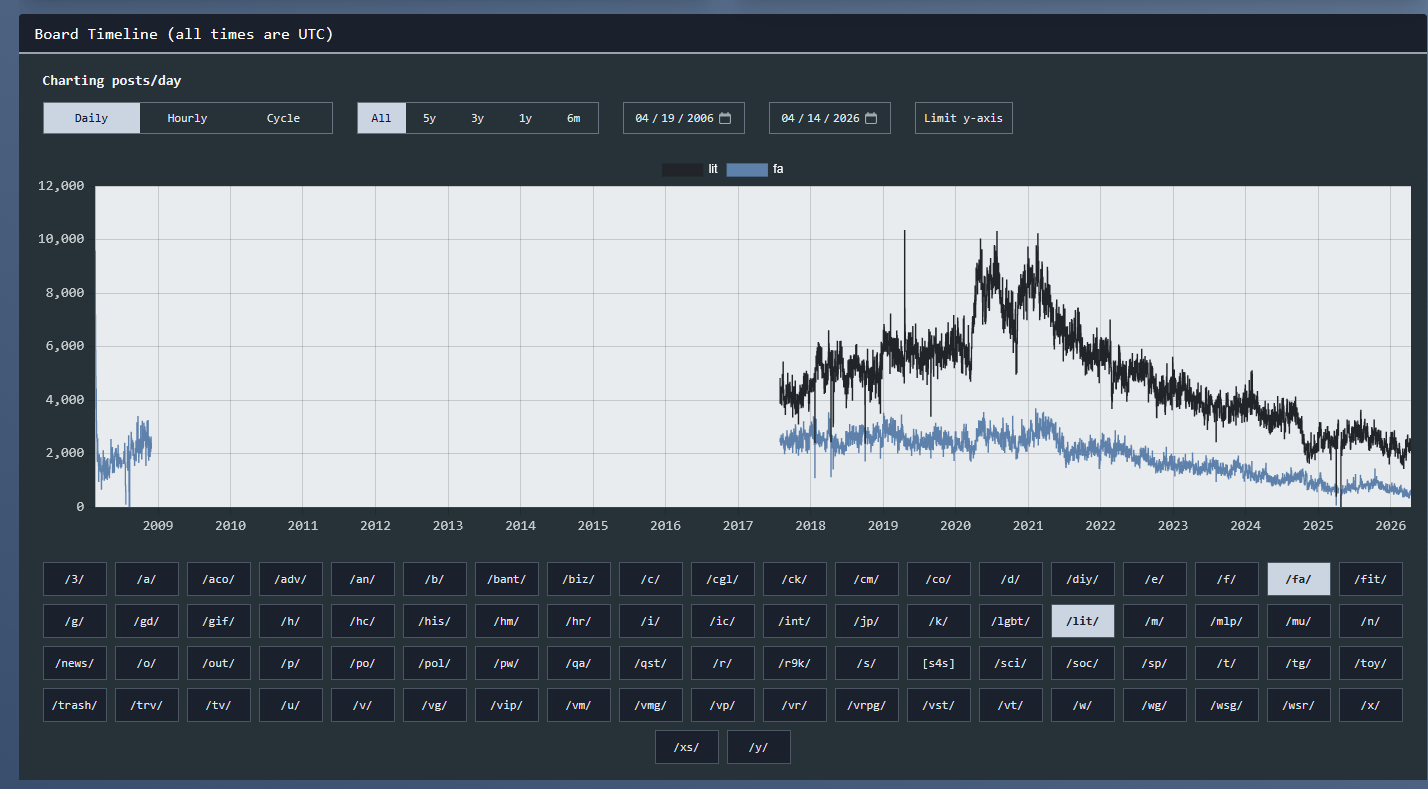The image size is (1428, 789).
Task: Switch chart to Hourly view
Action: [x=187, y=118]
